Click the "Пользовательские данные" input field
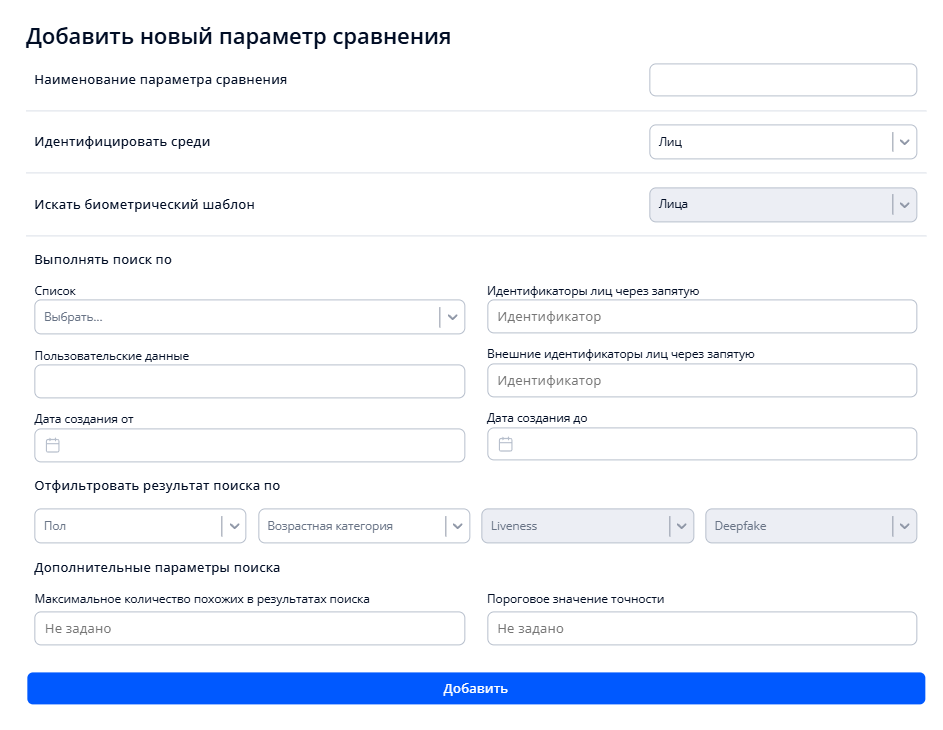The width and height of the screenshot is (943, 730). click(x=249, y=381)
